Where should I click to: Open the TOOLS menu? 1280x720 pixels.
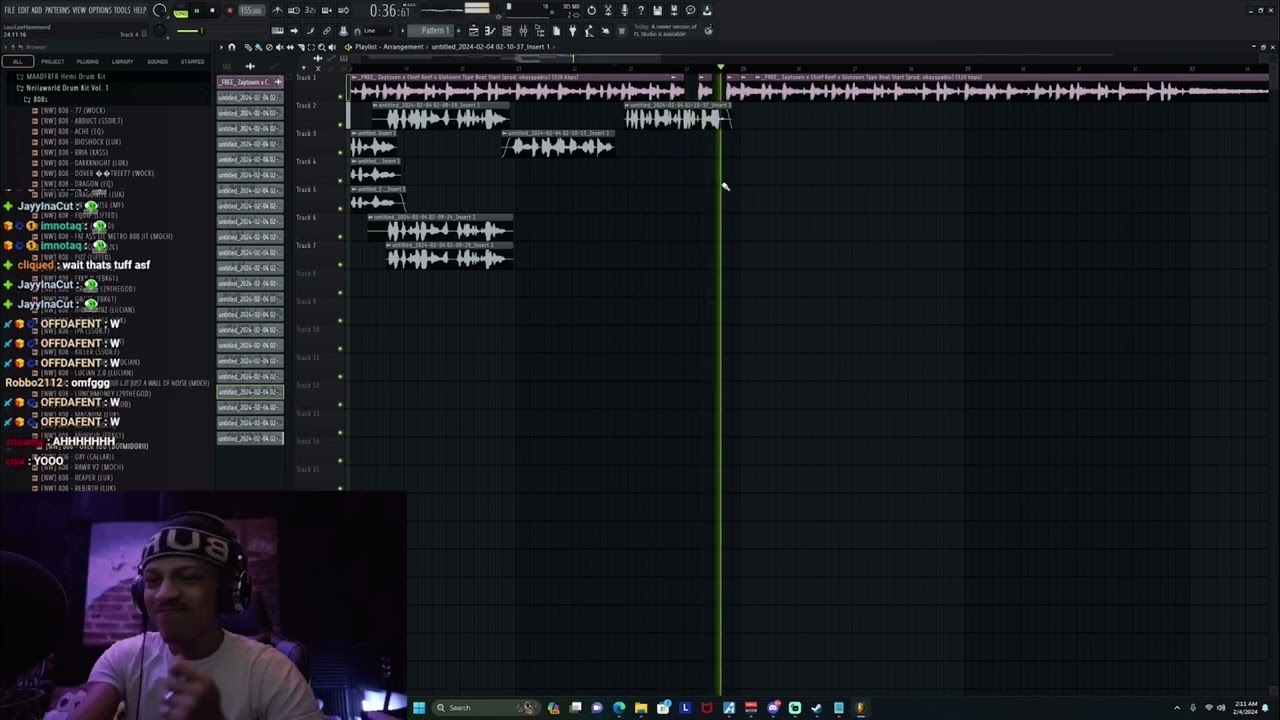pos(122,10)
